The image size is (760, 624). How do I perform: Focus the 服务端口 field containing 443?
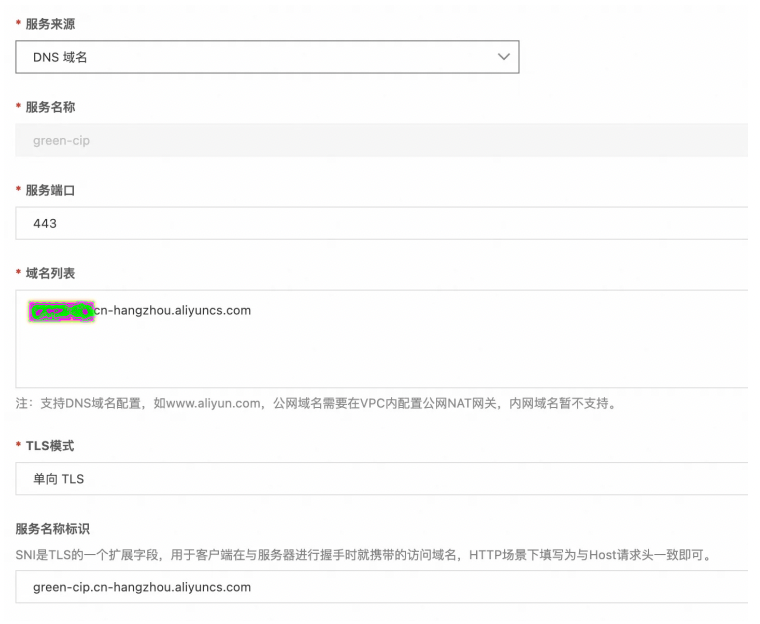(380, 224)
